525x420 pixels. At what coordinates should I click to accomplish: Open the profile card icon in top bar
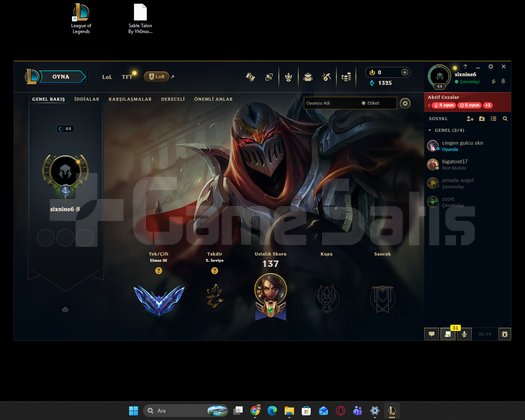coord(269,77)
